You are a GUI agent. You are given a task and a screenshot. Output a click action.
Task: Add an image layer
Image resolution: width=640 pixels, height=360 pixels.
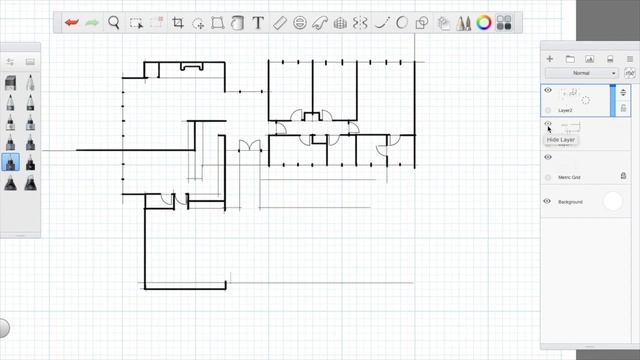[590, 59]
